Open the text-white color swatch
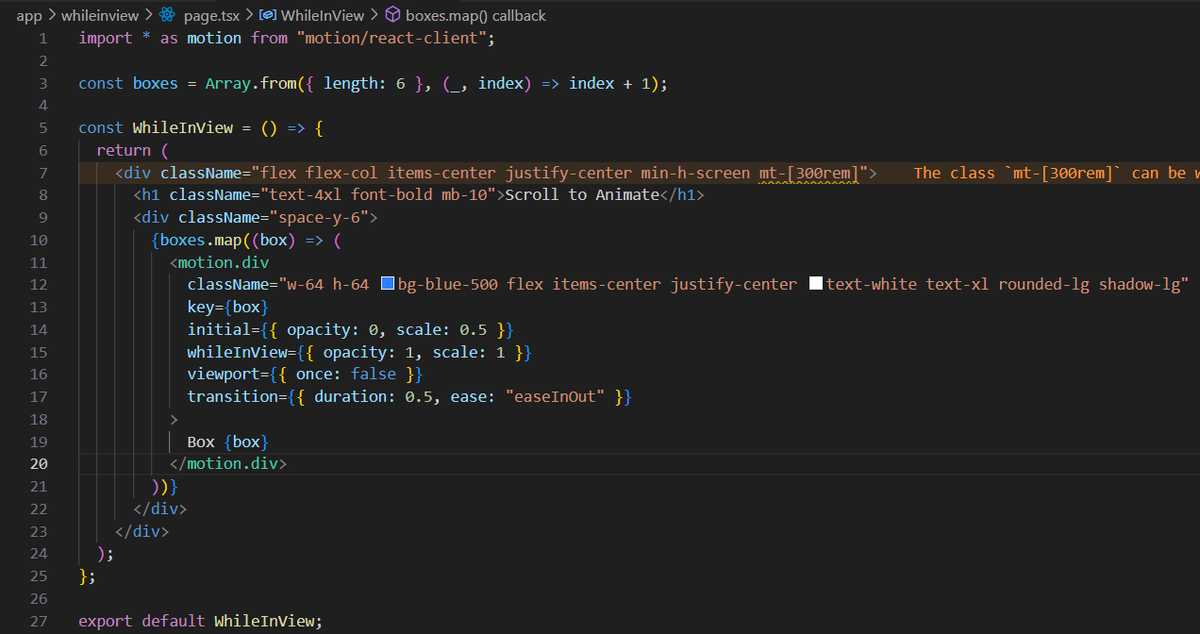This screenshot has width=1200, height=634. click(816, 284)
